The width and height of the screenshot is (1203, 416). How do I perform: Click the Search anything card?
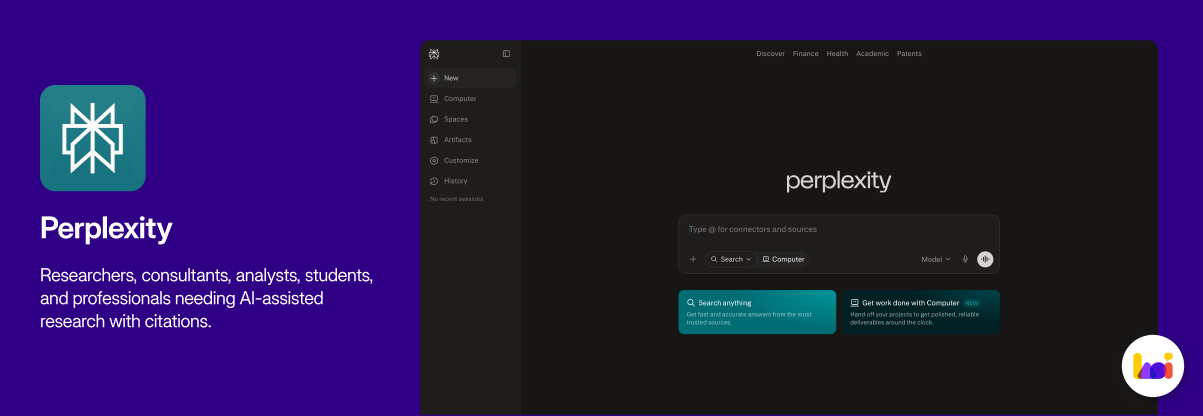click(x=757, y=312)
